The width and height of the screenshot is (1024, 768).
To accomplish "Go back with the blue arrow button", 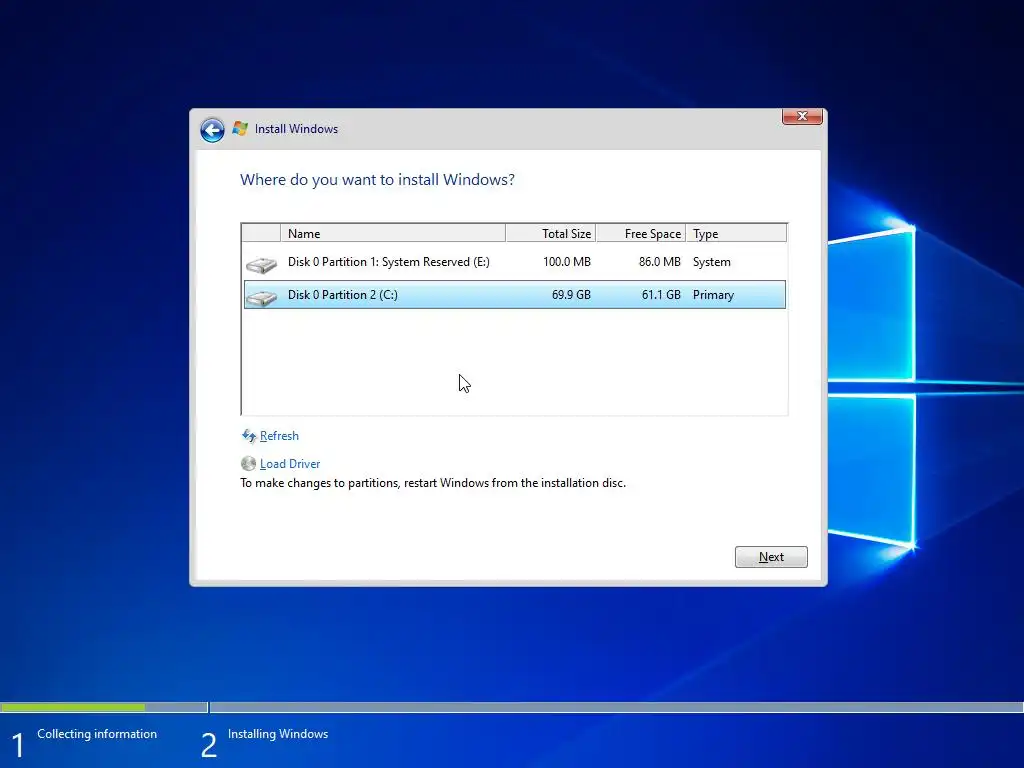I will click(212, 130).
